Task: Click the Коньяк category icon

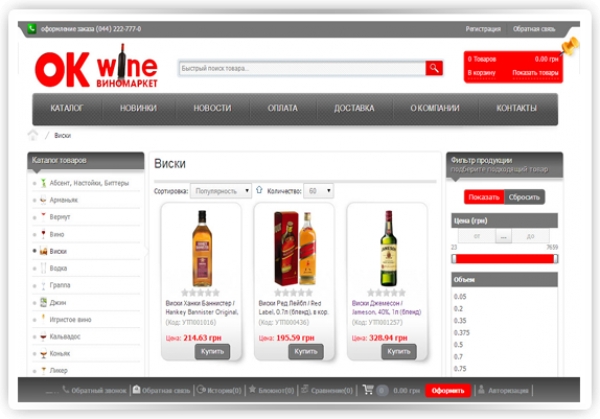Action: point(43,354)
